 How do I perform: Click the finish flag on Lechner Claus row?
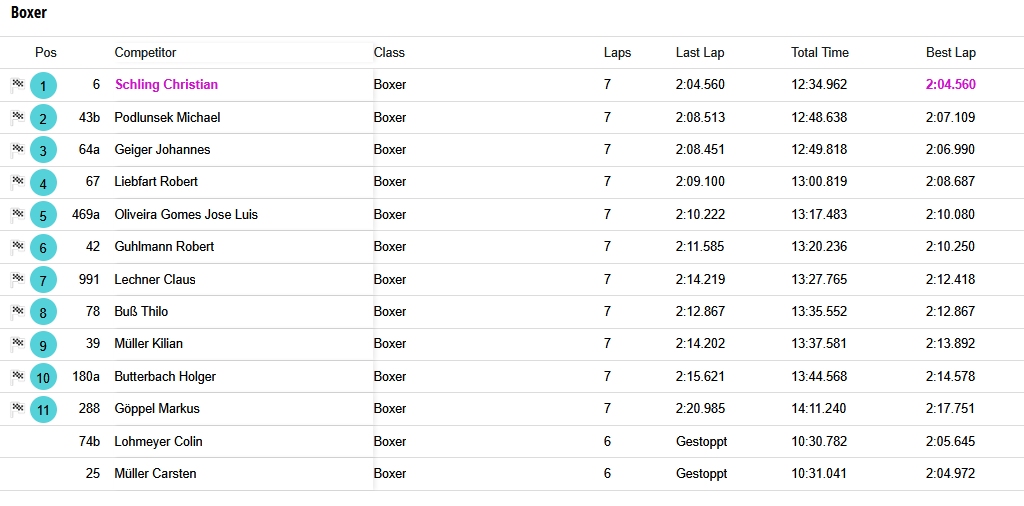click(18, 279)
